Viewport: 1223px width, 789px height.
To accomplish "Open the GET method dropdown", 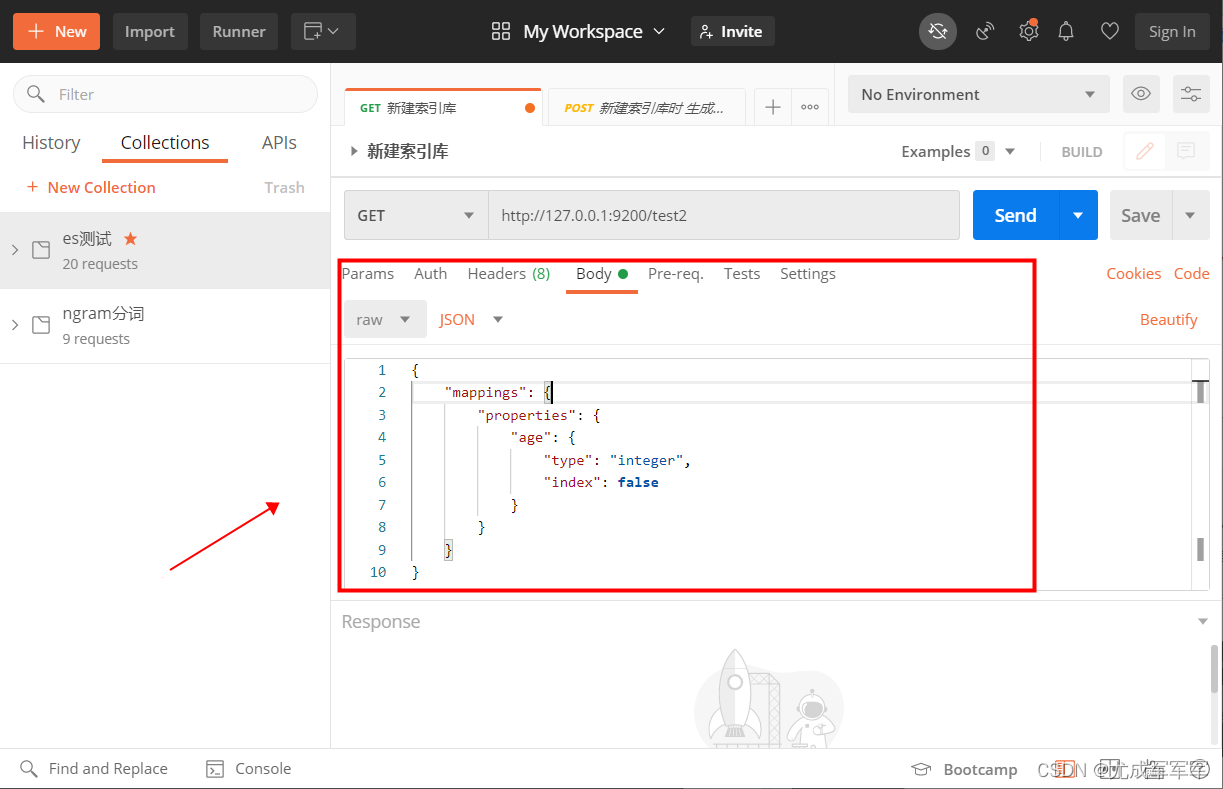I will point(416,215).
